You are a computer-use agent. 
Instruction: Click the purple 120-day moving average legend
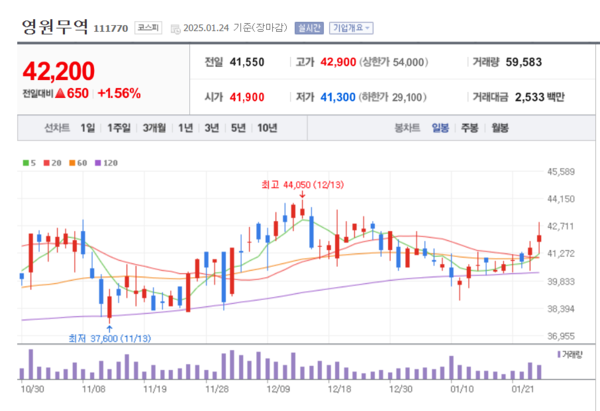(x=105, y=162)
